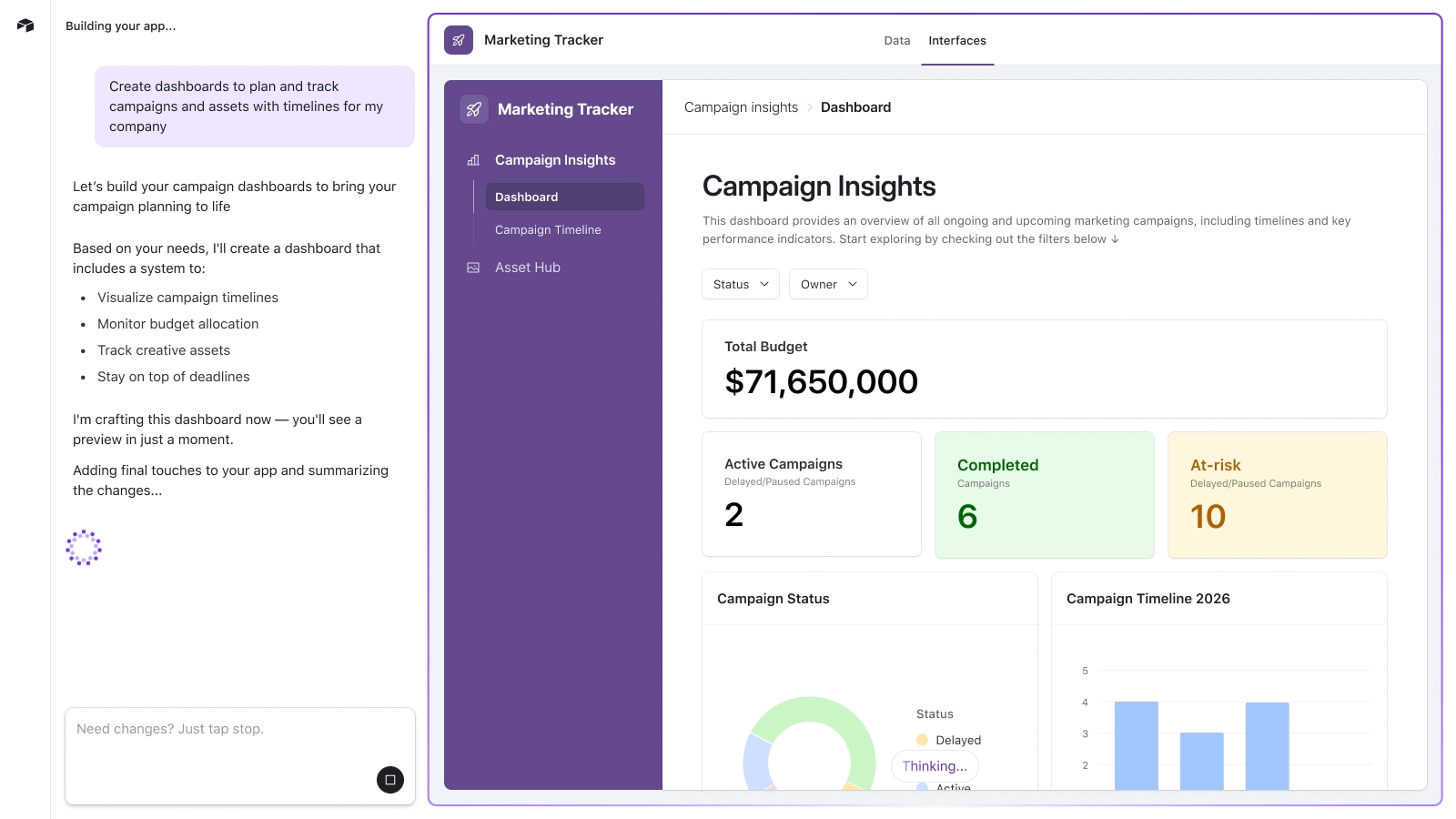The width and height of the screenshot is (1456, 819).
Task: Click the yellow Delayed legend dot
Action: point(922,740)
